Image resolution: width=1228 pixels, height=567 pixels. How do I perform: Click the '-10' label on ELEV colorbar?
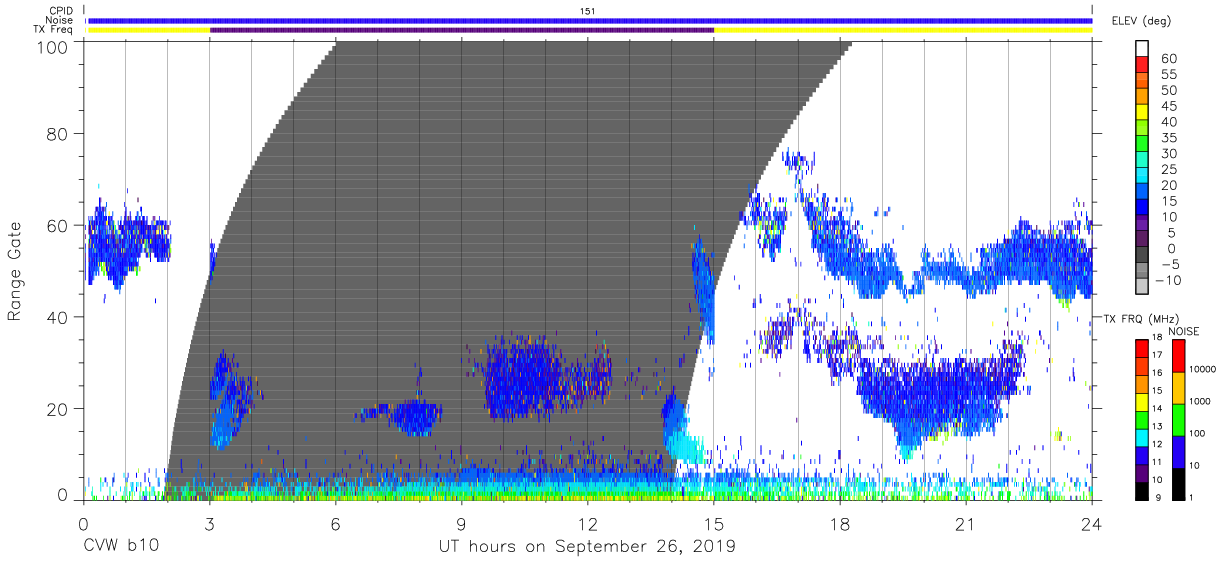pos(1166,280)
